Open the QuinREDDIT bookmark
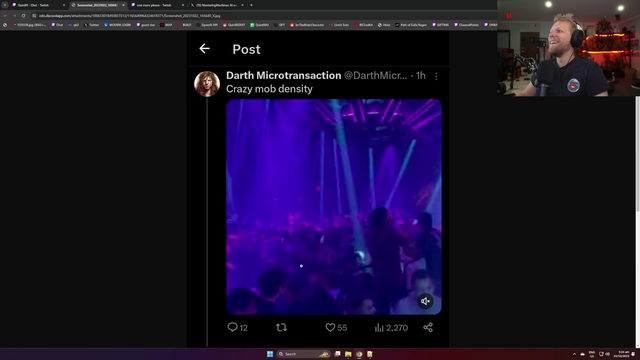Screen dimensions: 640x360 (234, 25)
